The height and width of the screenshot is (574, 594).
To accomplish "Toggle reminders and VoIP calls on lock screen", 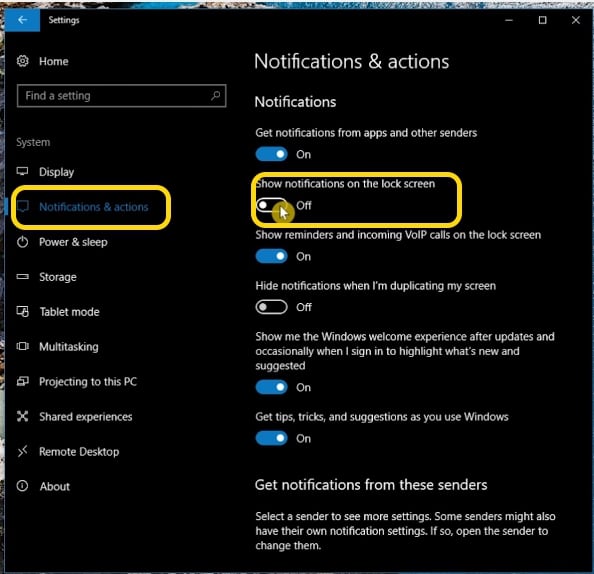I will tap(272, 256).
